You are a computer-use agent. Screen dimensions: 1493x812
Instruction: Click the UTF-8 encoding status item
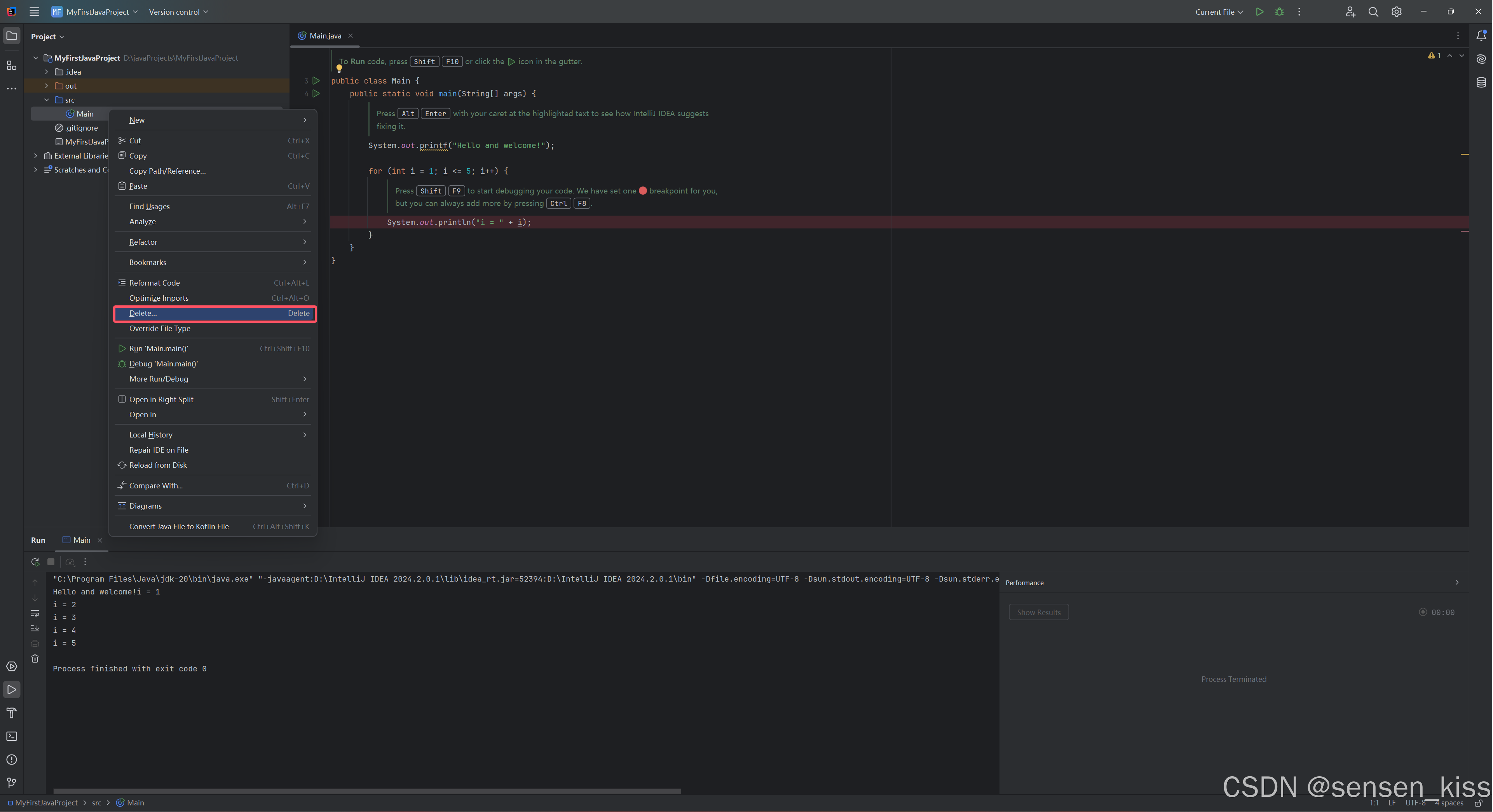pyautogui.click(x=1415, y=803)
